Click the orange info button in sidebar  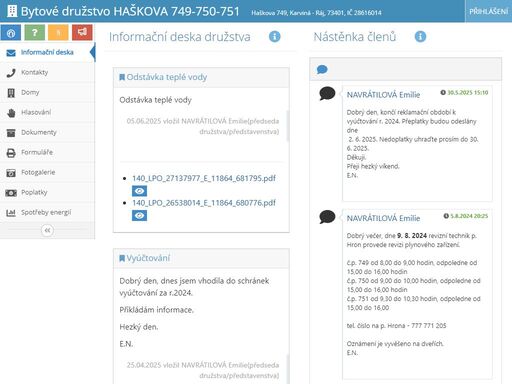(58, 33)
